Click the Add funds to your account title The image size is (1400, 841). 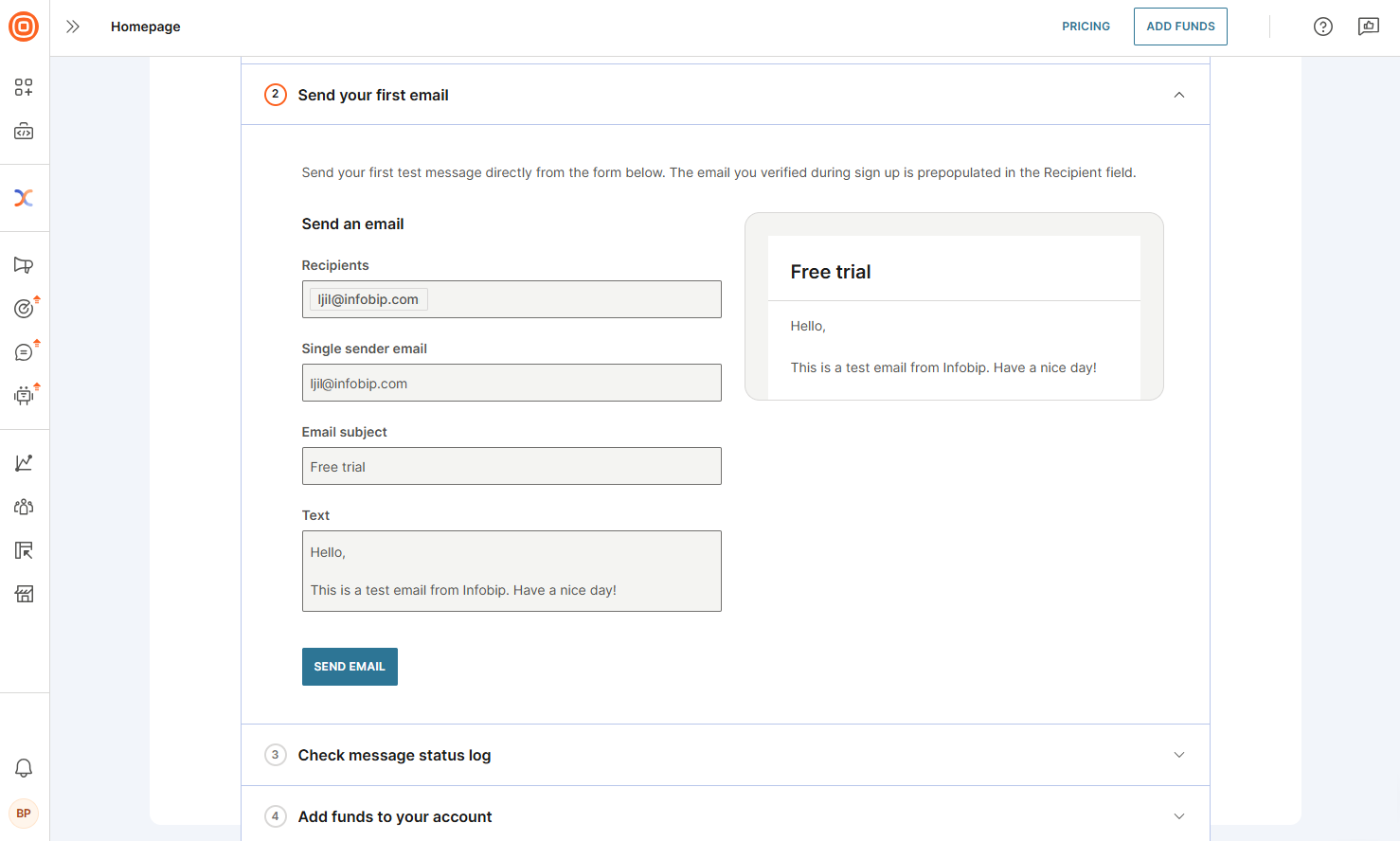395,816
